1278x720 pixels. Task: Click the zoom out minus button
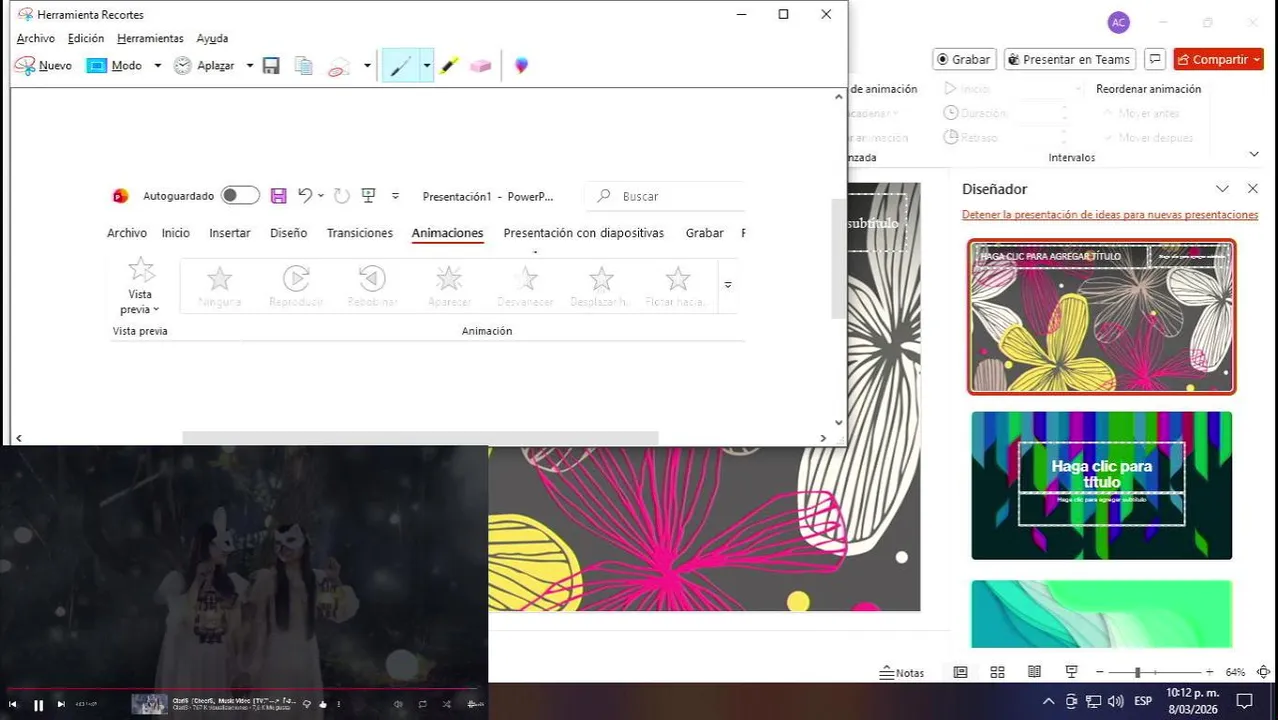tap(1099, 673)
